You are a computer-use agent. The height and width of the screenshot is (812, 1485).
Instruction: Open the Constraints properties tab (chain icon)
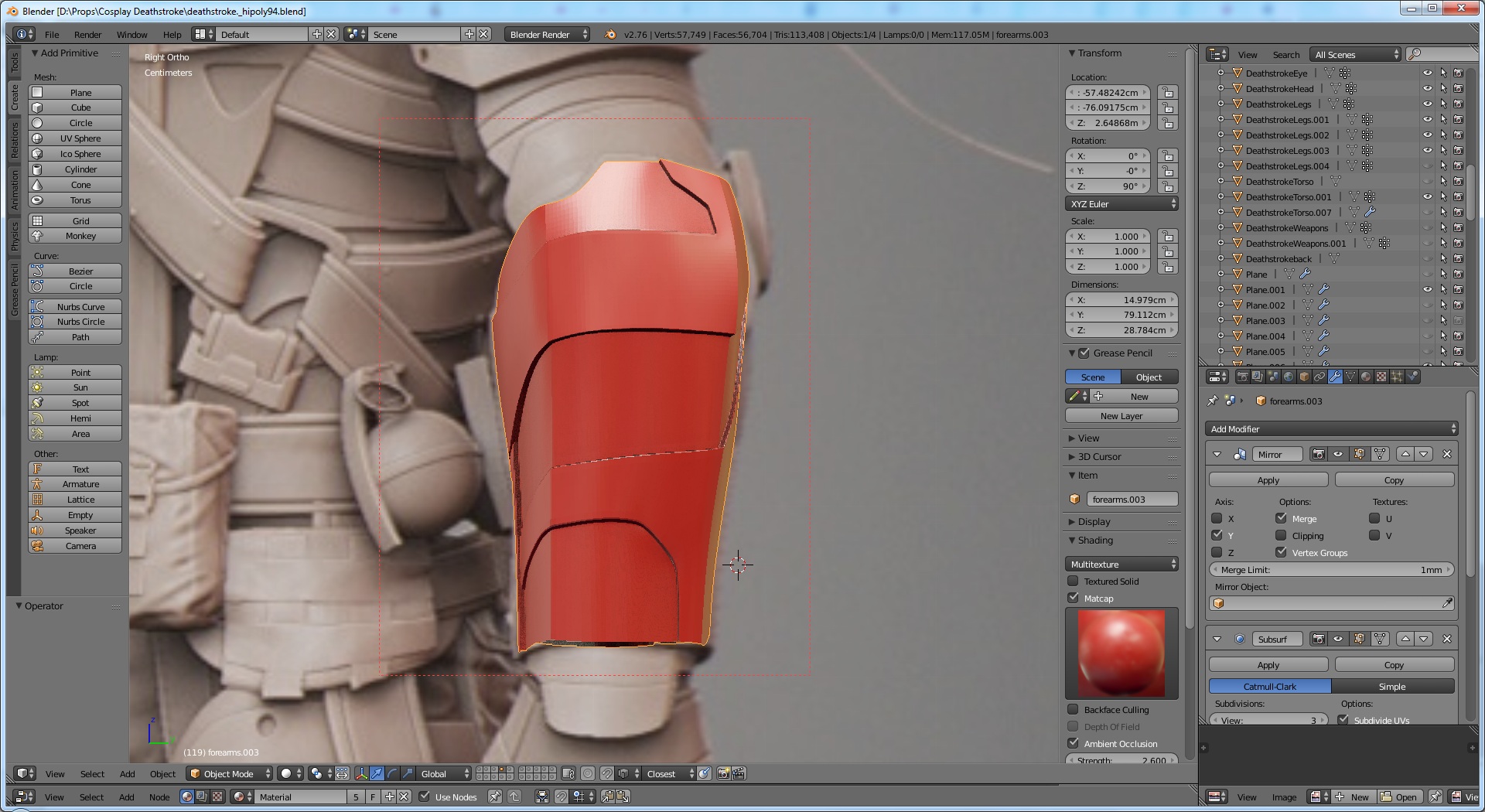pyautogui.click(x=1319, y=377)
